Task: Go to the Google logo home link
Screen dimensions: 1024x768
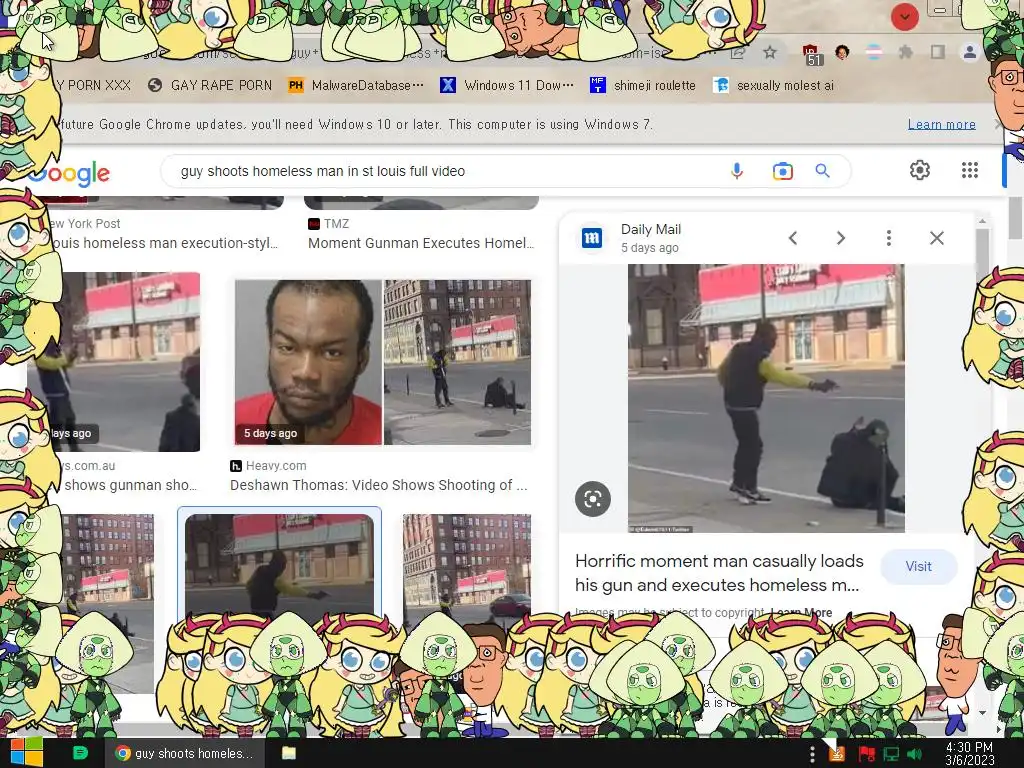Action: click(x=69, y=173)
